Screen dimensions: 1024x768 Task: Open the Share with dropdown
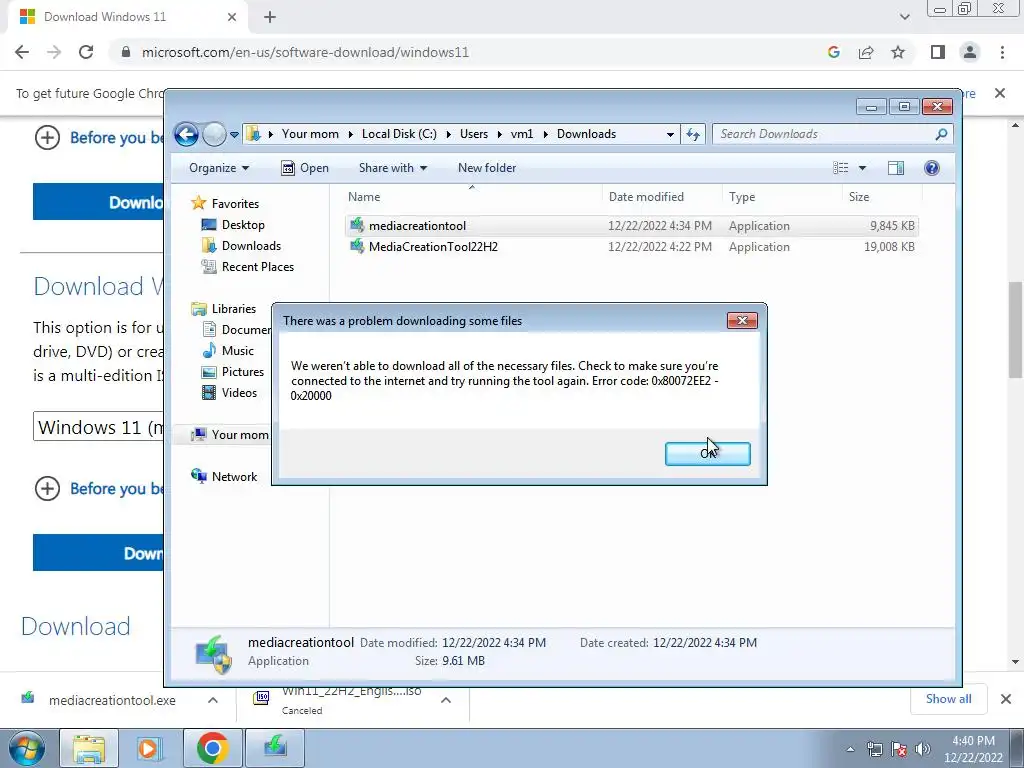[x=392, y=168]
